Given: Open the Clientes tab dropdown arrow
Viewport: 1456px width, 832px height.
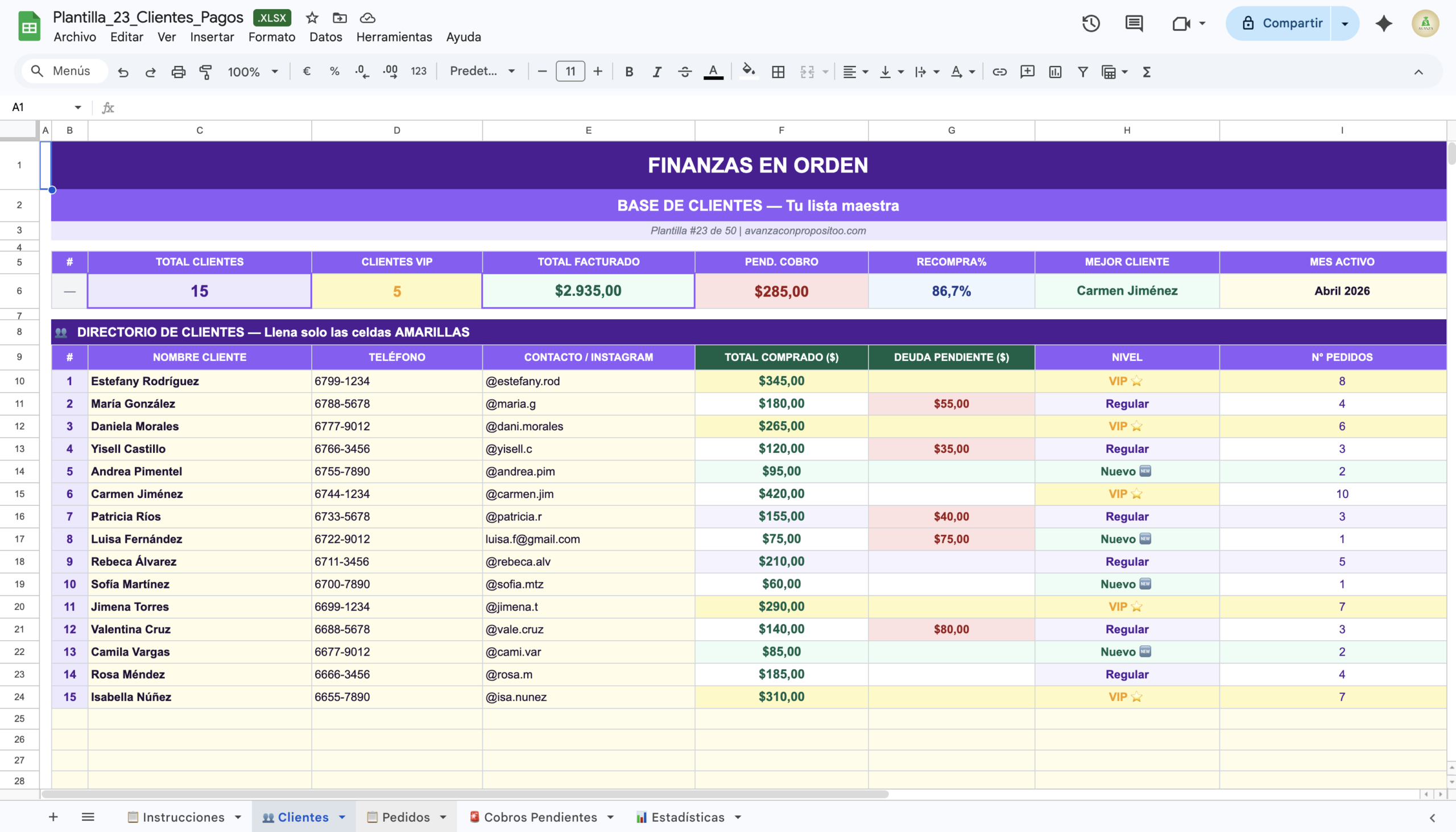Looking at the screenshot, I should [x=342, y=817].
